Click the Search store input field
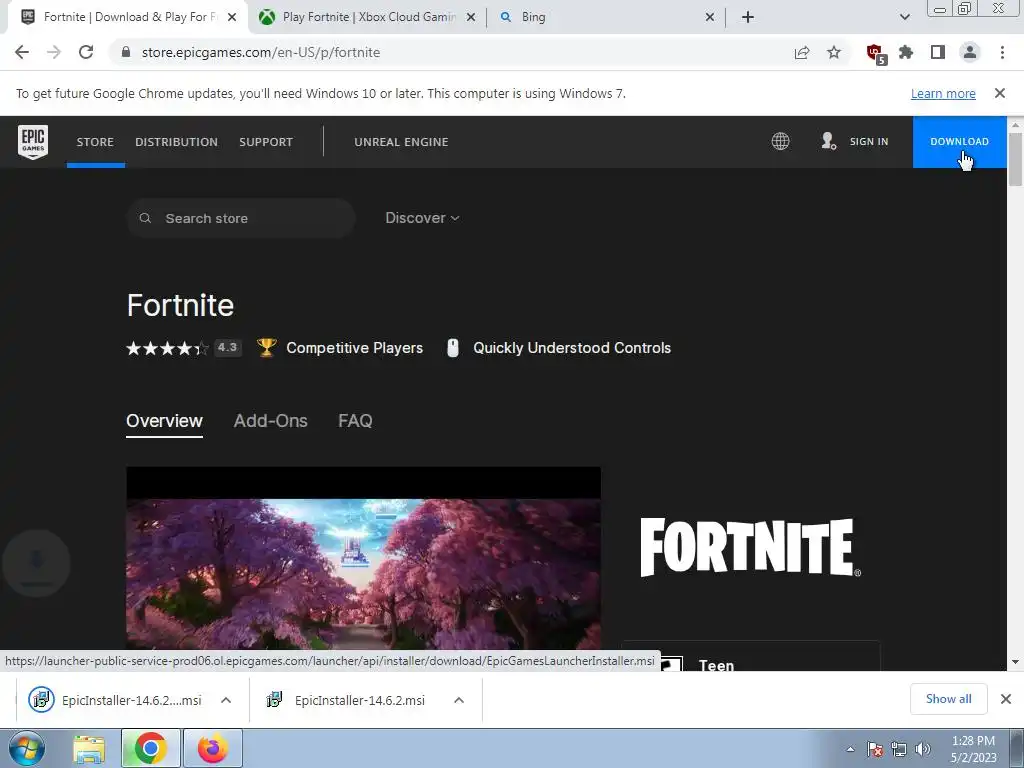The height and width of the screenshot is (768, 1024). tap(241, 218)
